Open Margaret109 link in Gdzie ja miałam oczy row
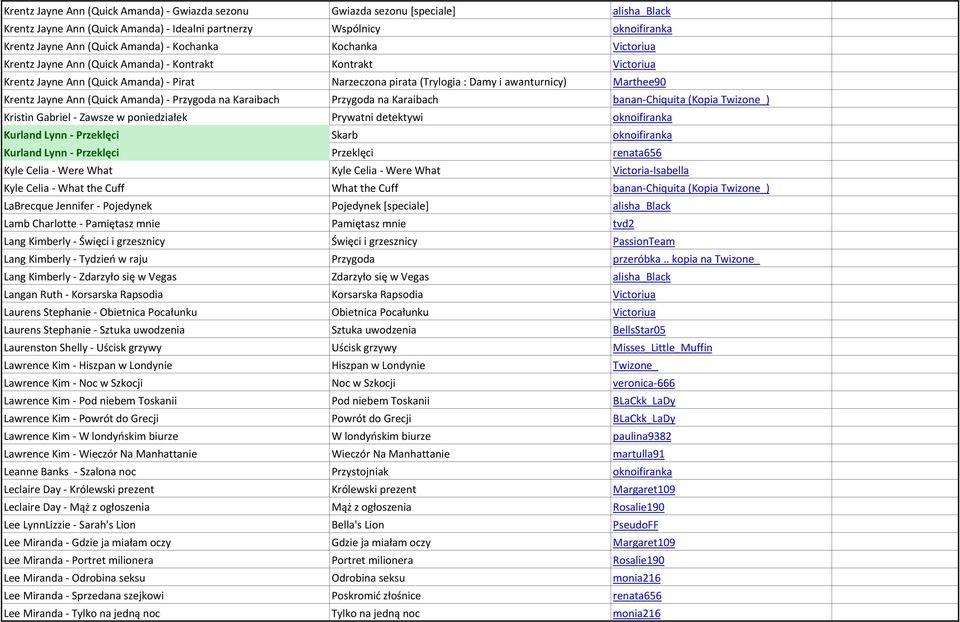960x622 pixels. click(643, 544)
